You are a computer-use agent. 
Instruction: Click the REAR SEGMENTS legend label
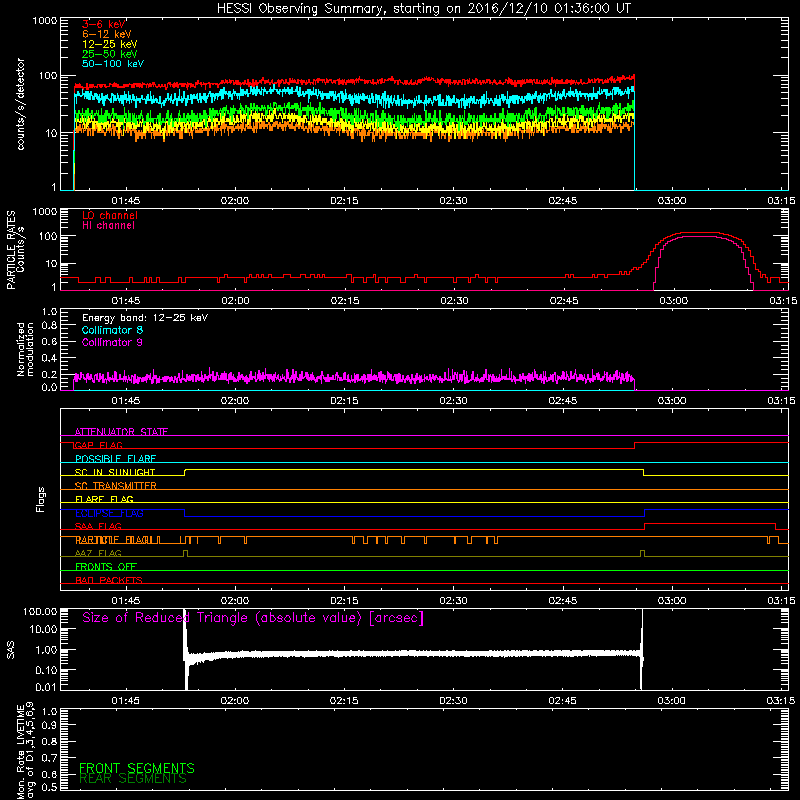[x=133, y=779]
